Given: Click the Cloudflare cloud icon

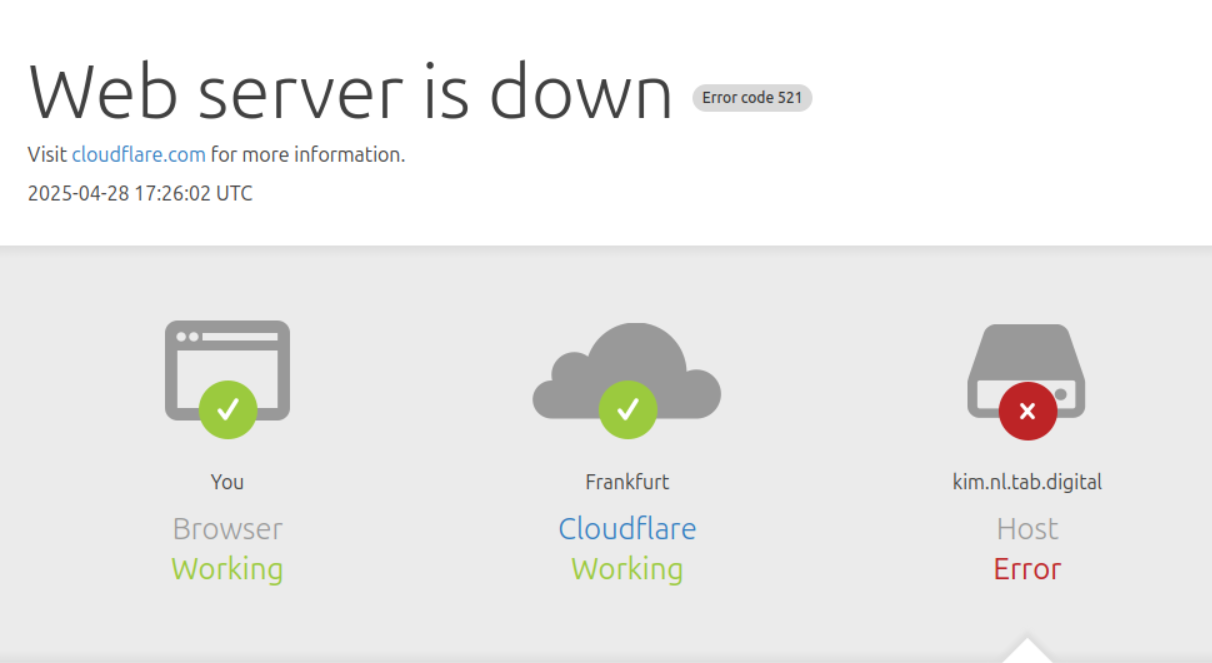Looking at the screenshot, I should 627,370.
